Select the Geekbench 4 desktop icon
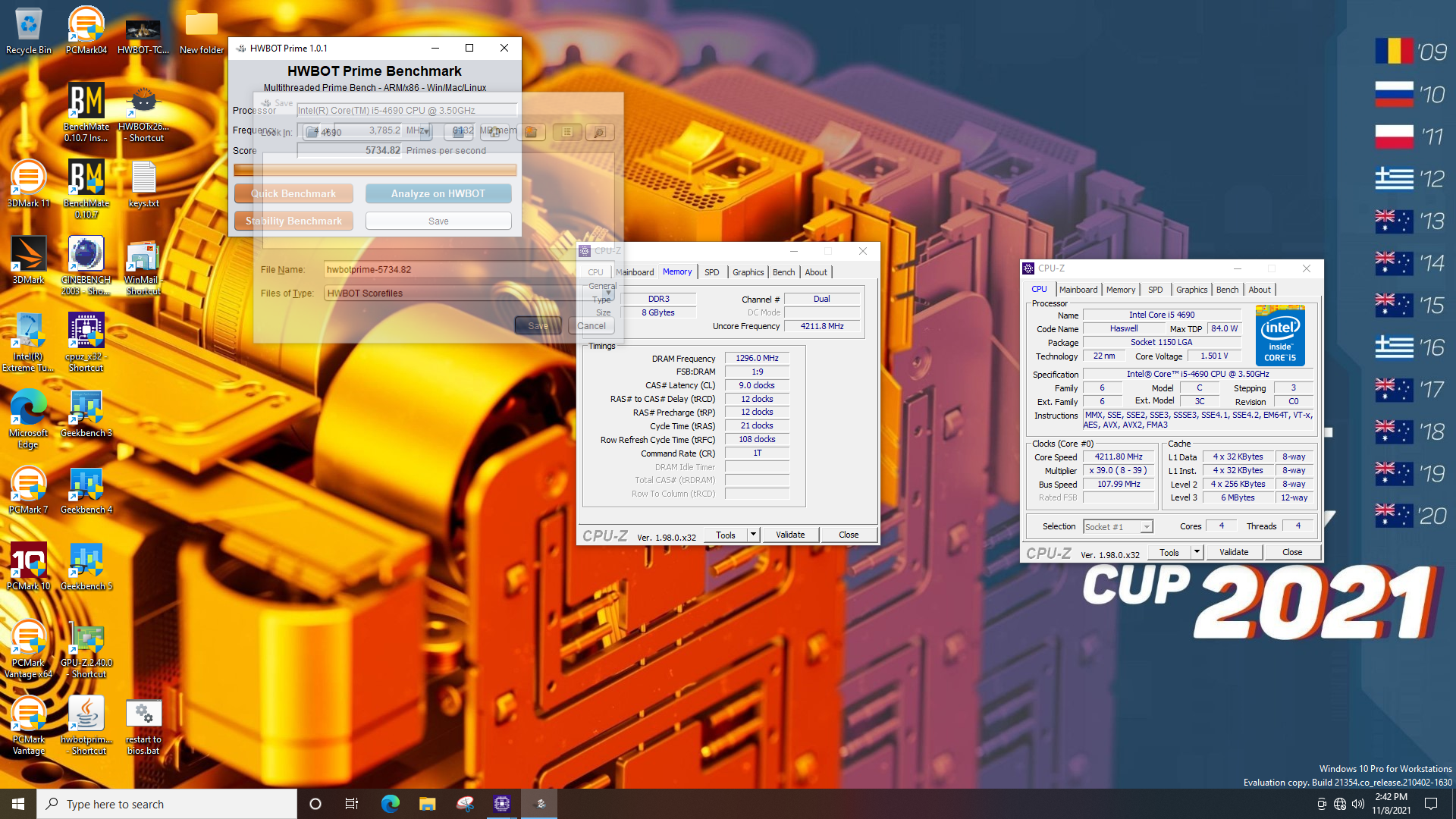Image resolution: width=1456 pixels, height=819 pixels. 86,490
